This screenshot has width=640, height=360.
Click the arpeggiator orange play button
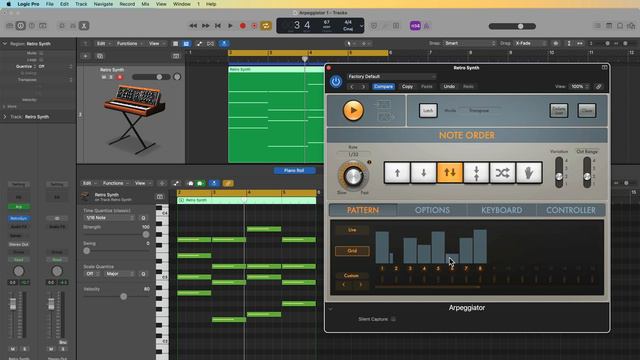pyautogui.click(x=353, y=111)
